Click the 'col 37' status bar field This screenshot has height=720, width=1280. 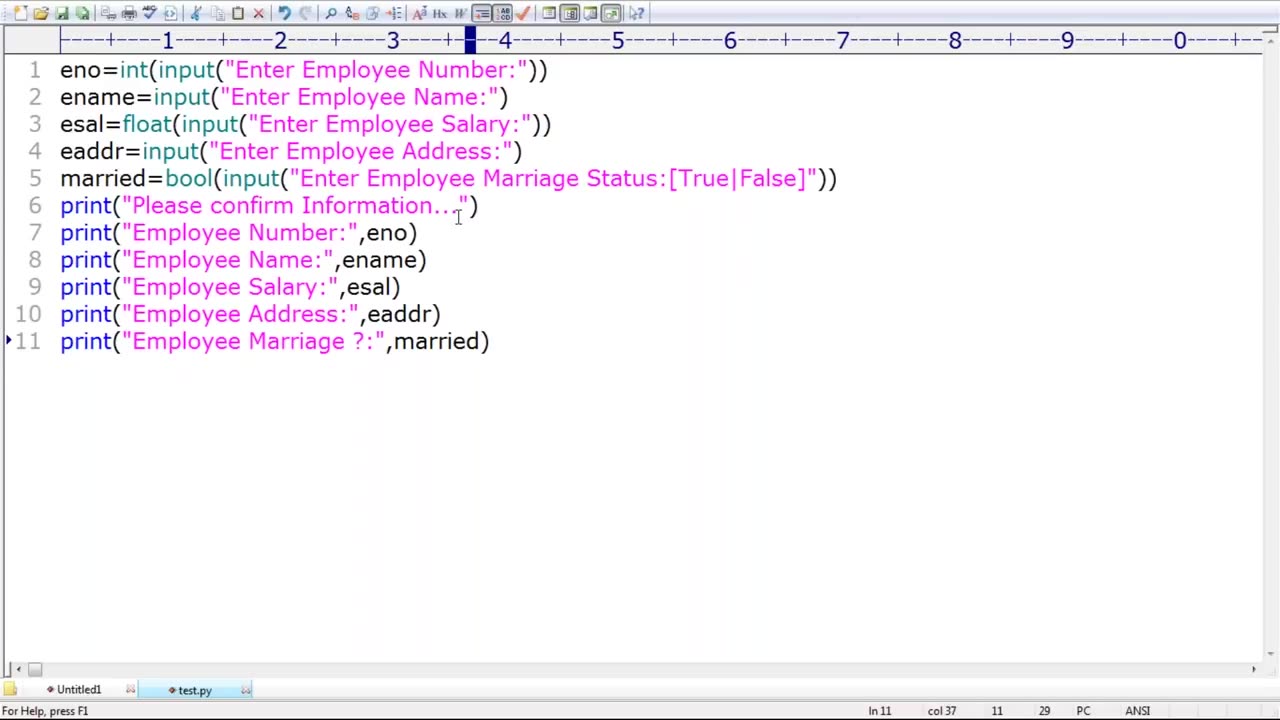942,711
